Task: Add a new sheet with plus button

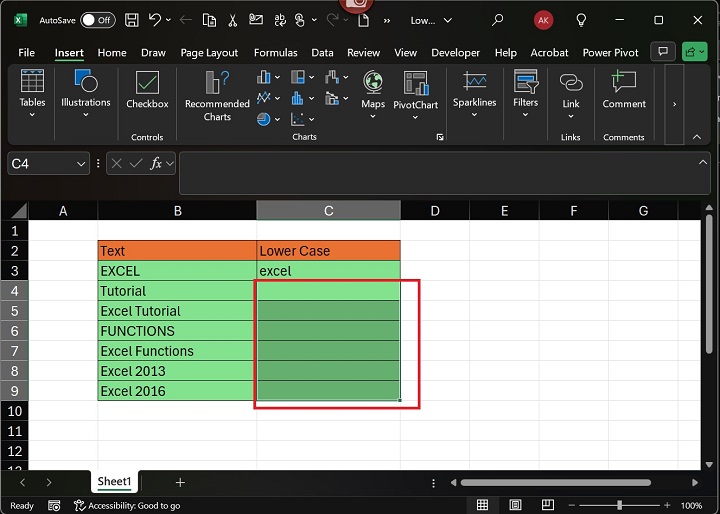Action: (180, 482)
